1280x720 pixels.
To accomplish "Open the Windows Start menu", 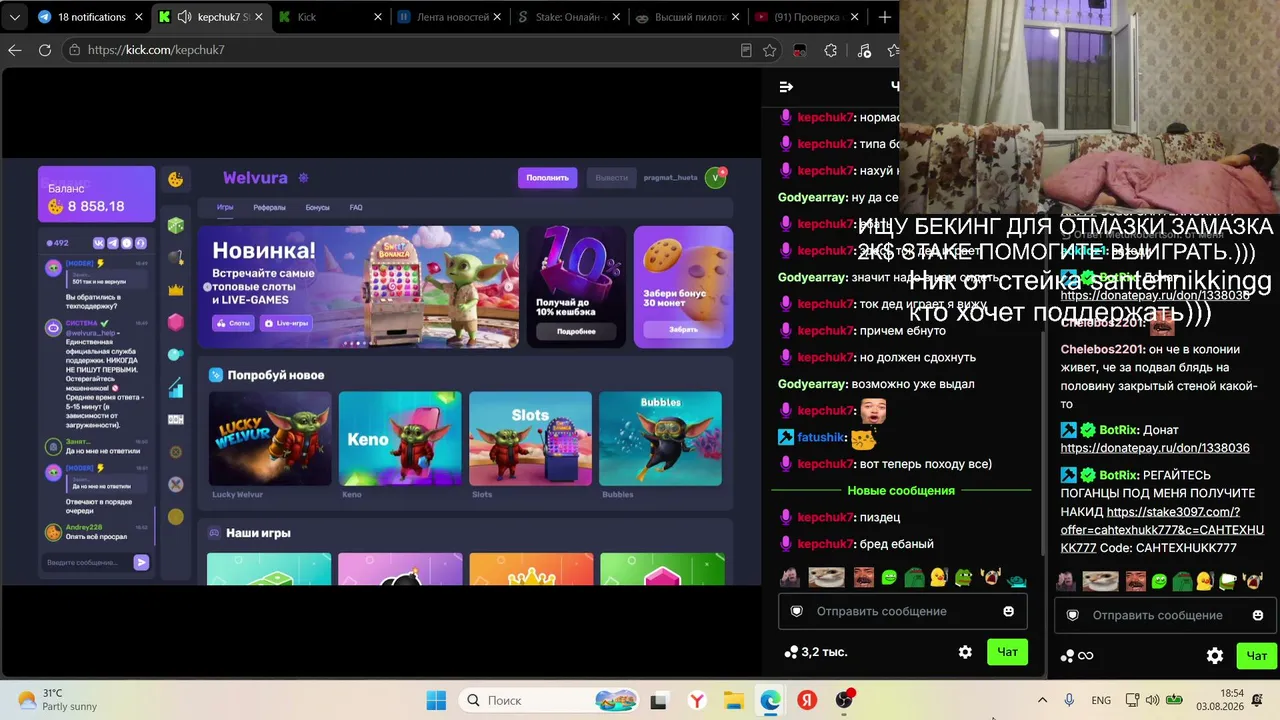I will pos(436,700).
